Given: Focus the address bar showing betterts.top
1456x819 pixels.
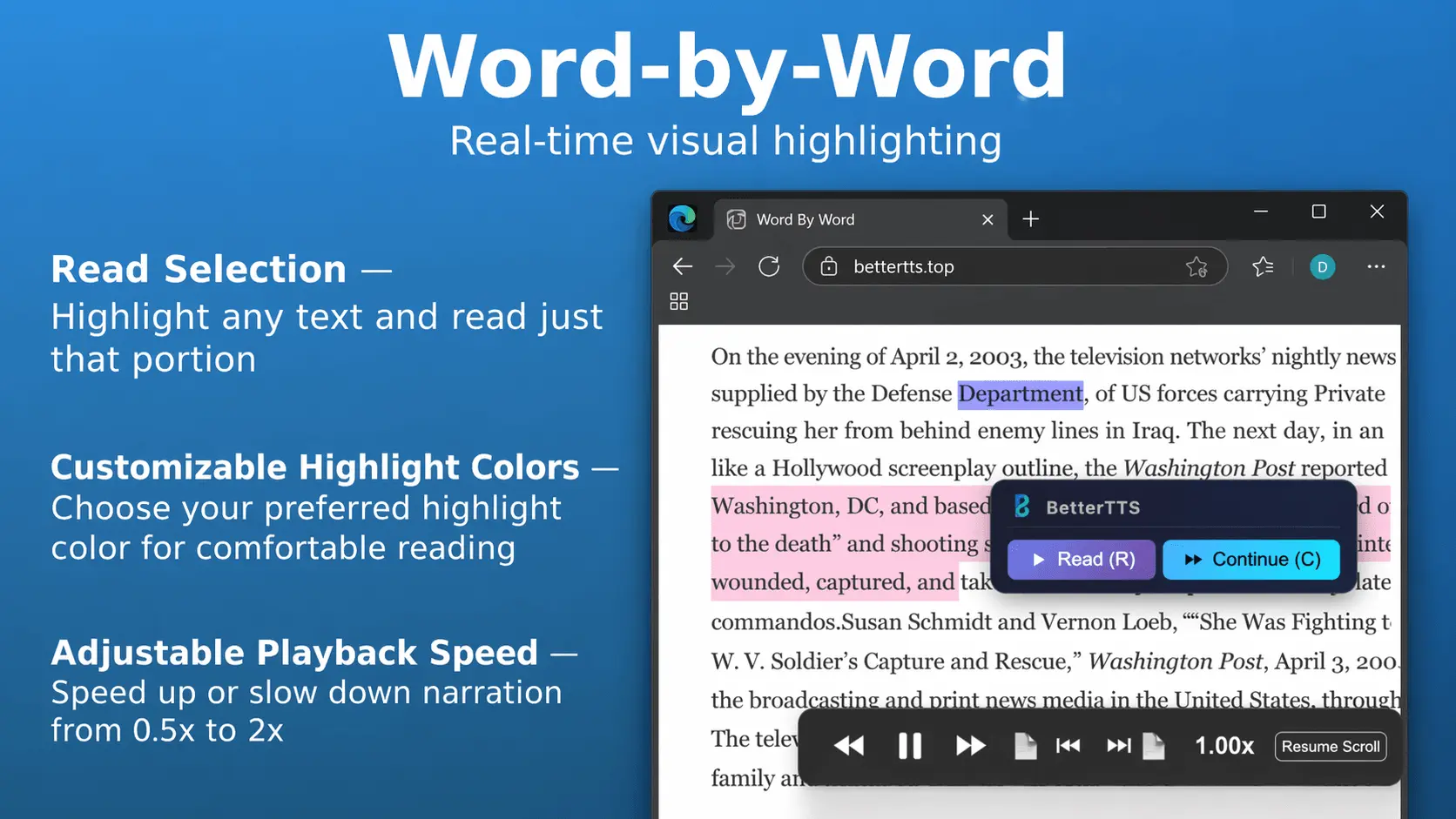Looking at the screenshot, I should click(1014, 266).
